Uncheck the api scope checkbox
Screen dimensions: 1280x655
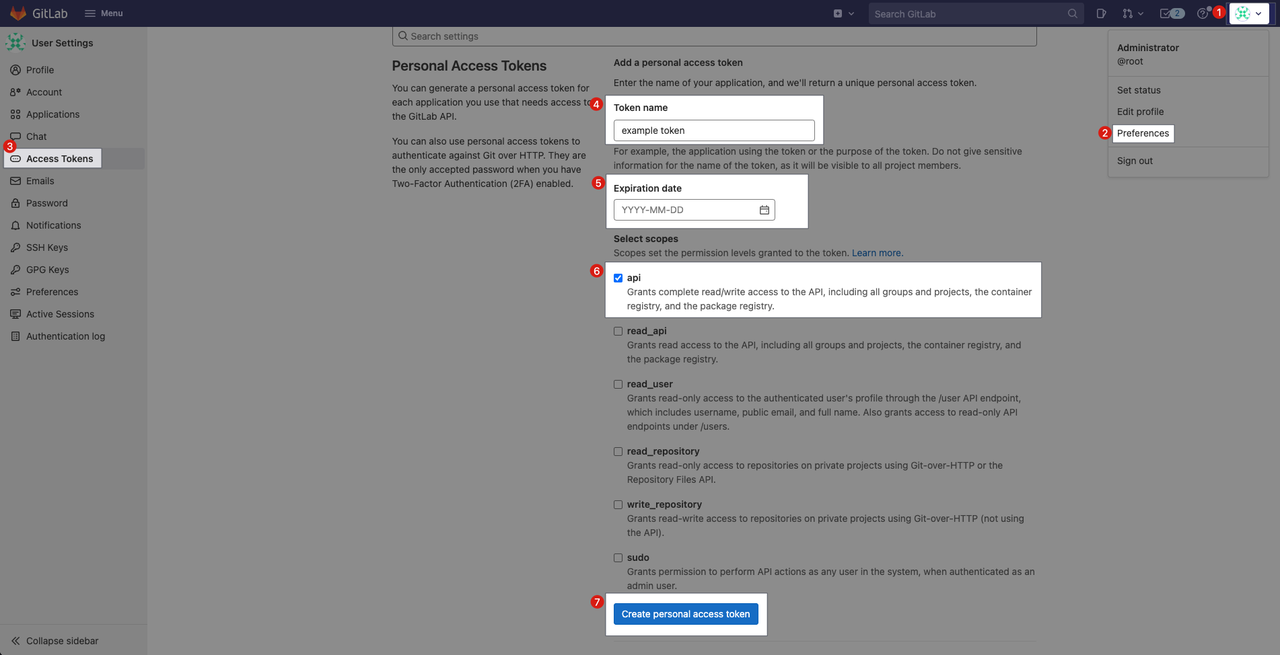coord(618,278)
